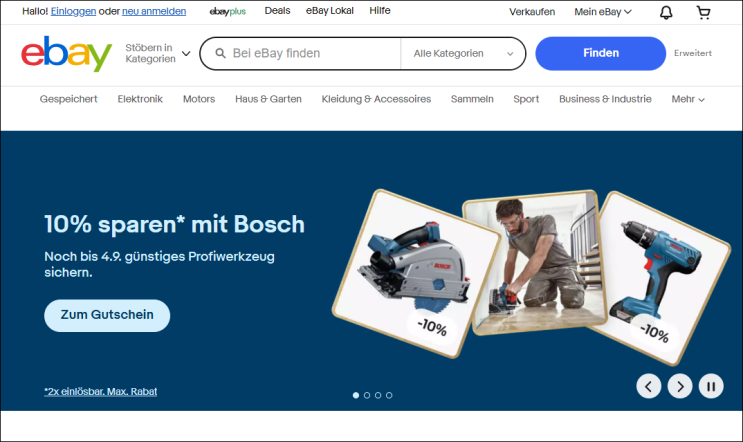Open the notifications bell icon
The image size is (743, 442).
(666, 12)
